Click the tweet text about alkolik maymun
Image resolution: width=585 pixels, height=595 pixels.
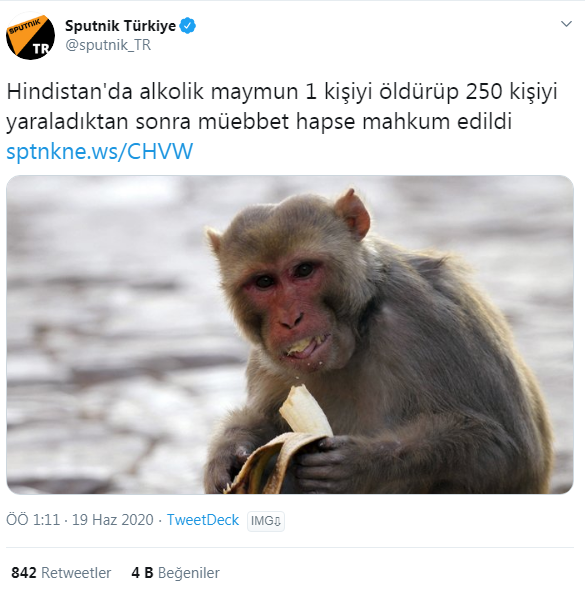tap(282, 107)
